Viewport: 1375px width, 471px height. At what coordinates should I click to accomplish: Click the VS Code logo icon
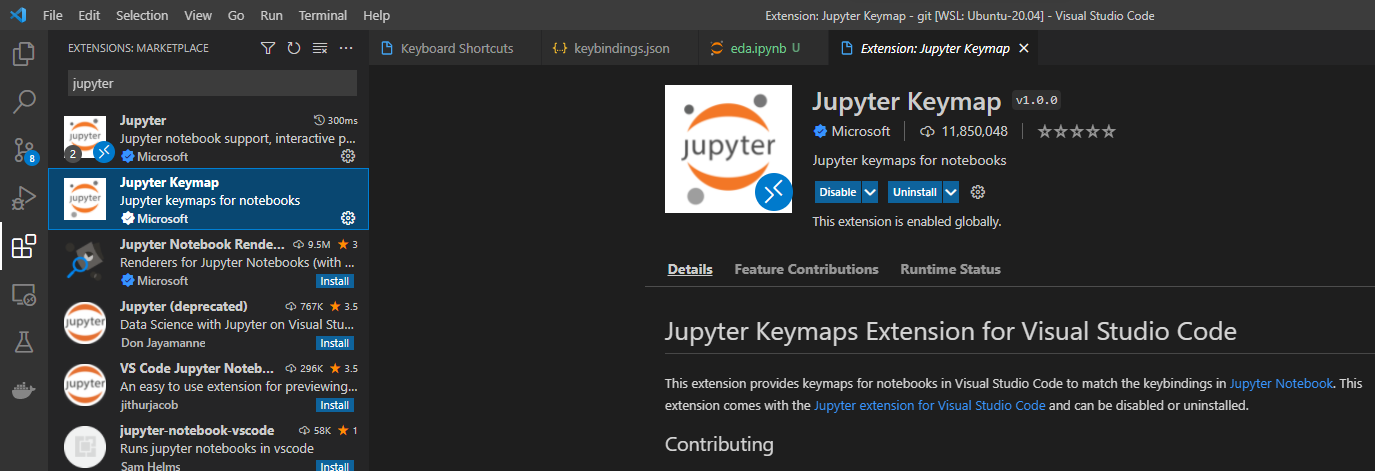[x=17, y=15]
